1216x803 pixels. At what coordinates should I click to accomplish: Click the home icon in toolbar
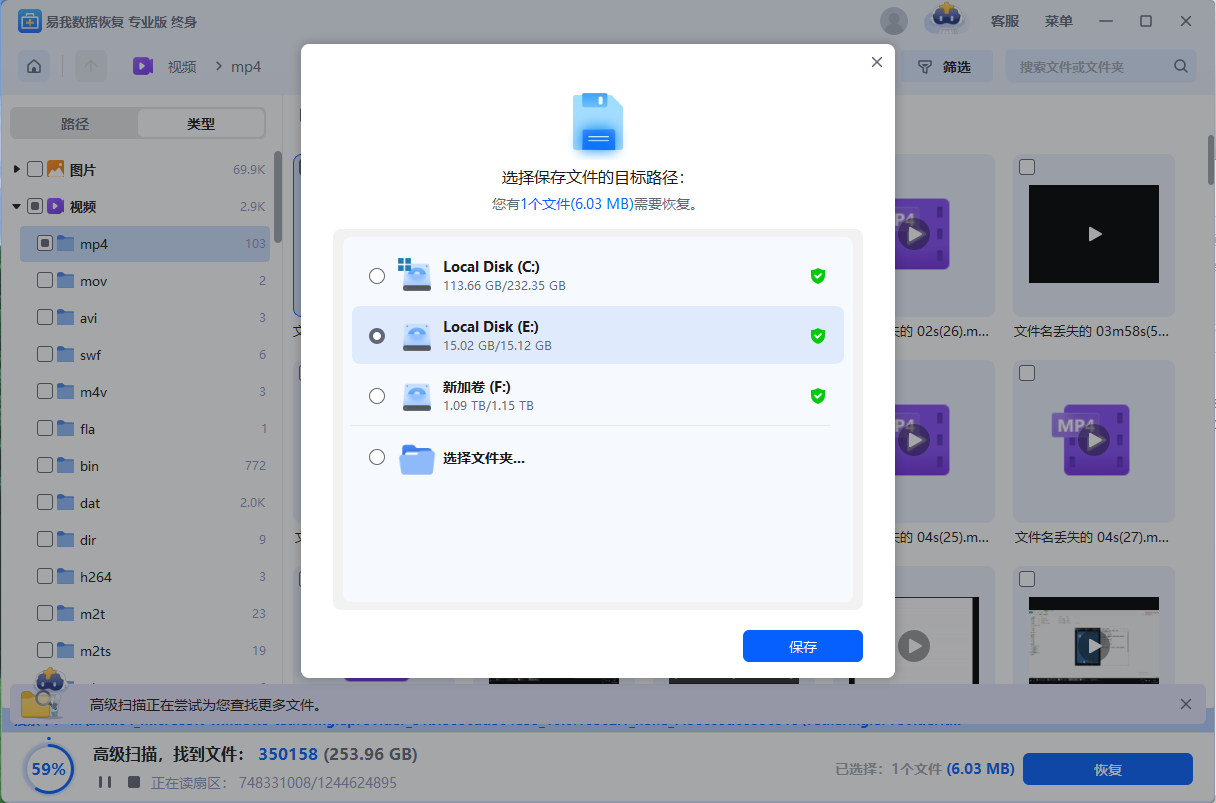pyautogui.click(x=34, y=67)
